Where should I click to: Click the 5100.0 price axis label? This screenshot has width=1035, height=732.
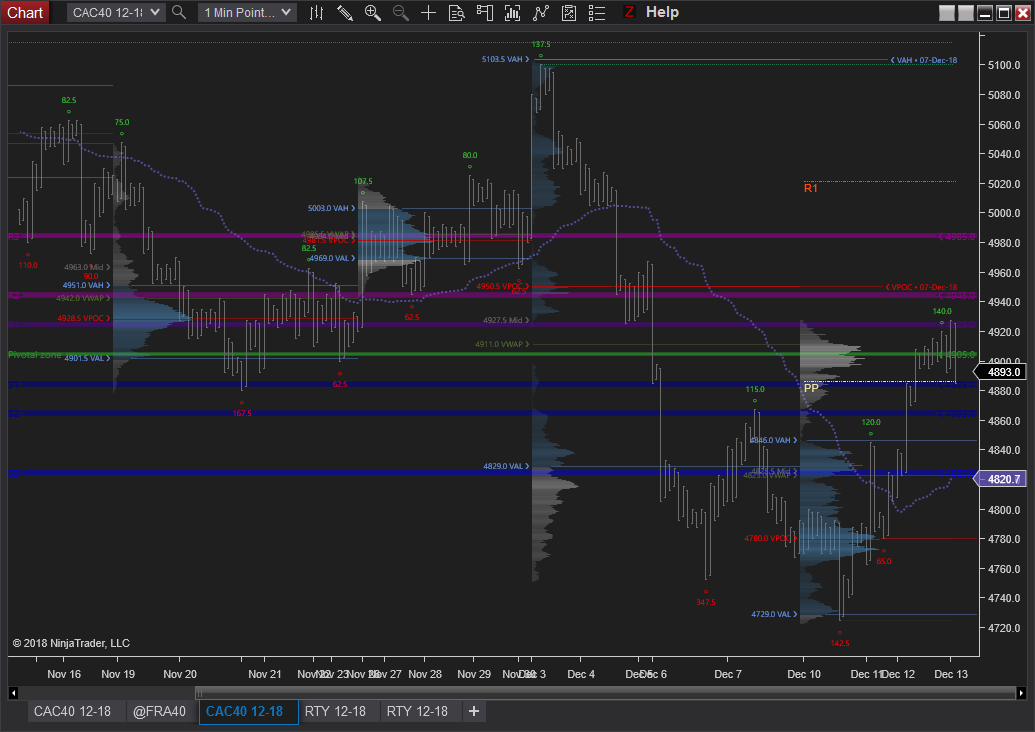pyautogui.click(x=1004, y=65)
